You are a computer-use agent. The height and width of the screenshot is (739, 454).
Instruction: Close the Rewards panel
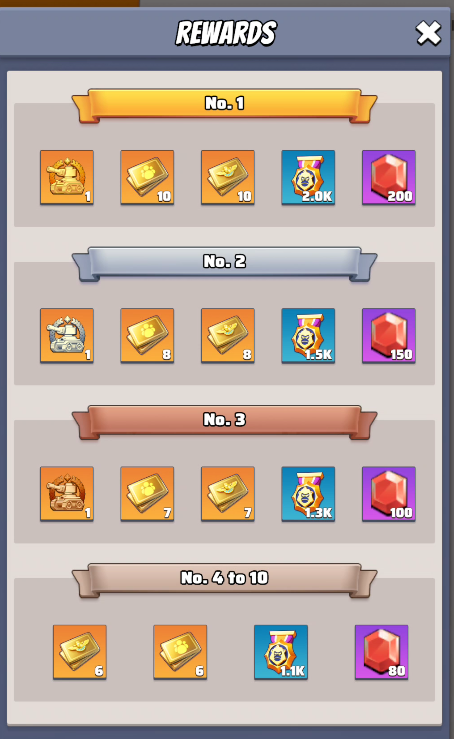tap(428, 33)
